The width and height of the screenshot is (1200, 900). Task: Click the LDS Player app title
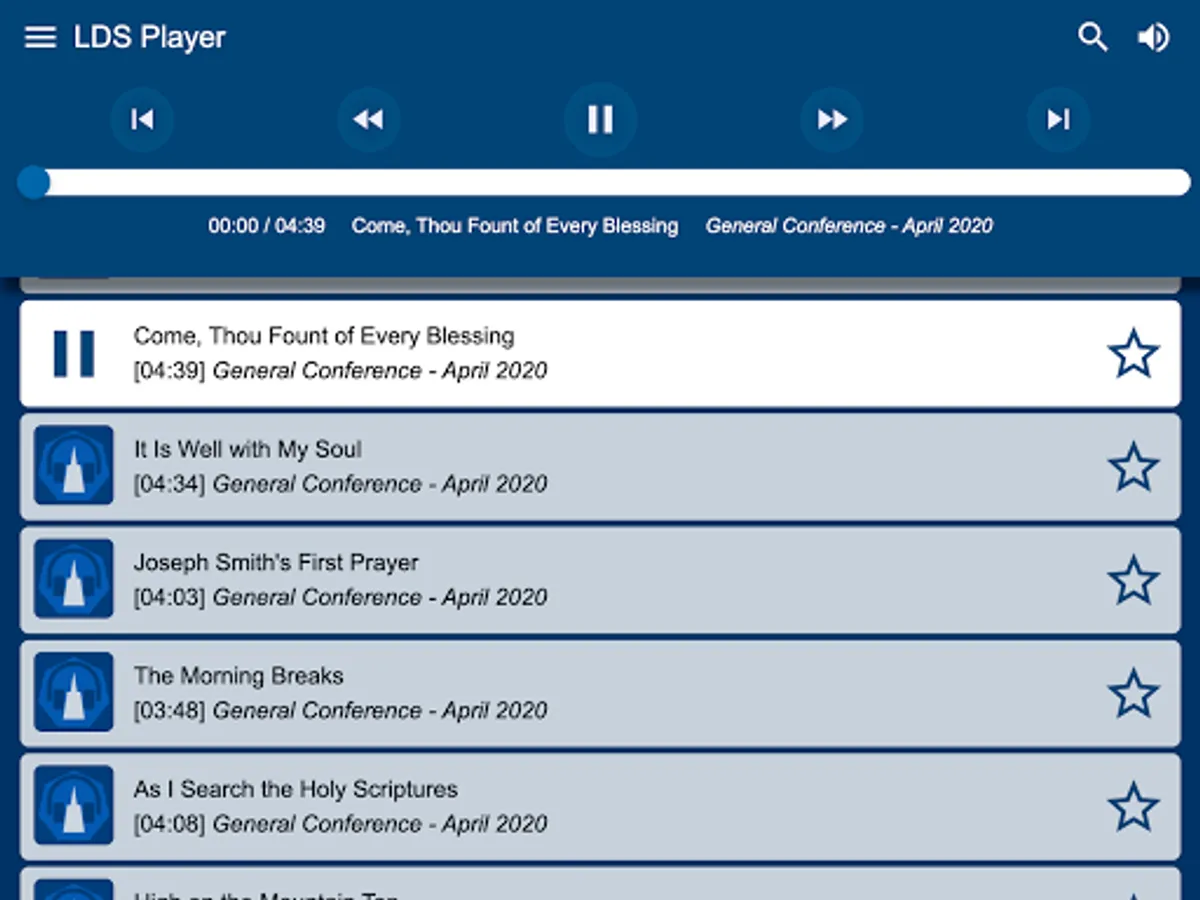point(150,38)
